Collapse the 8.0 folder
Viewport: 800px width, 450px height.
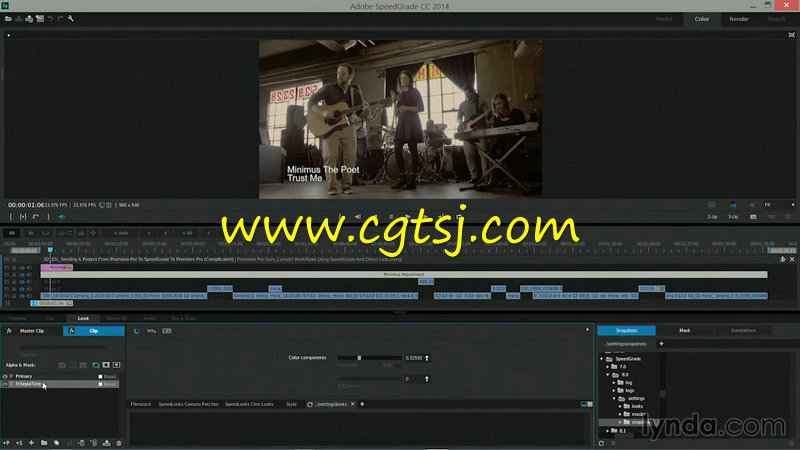pyautogui.click(x=608, y=374)
